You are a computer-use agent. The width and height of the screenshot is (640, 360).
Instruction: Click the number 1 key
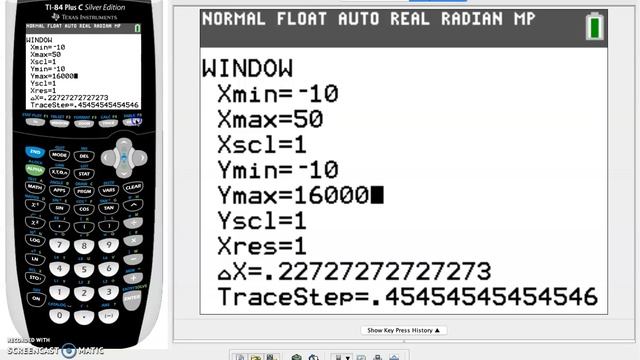(60, 292)
